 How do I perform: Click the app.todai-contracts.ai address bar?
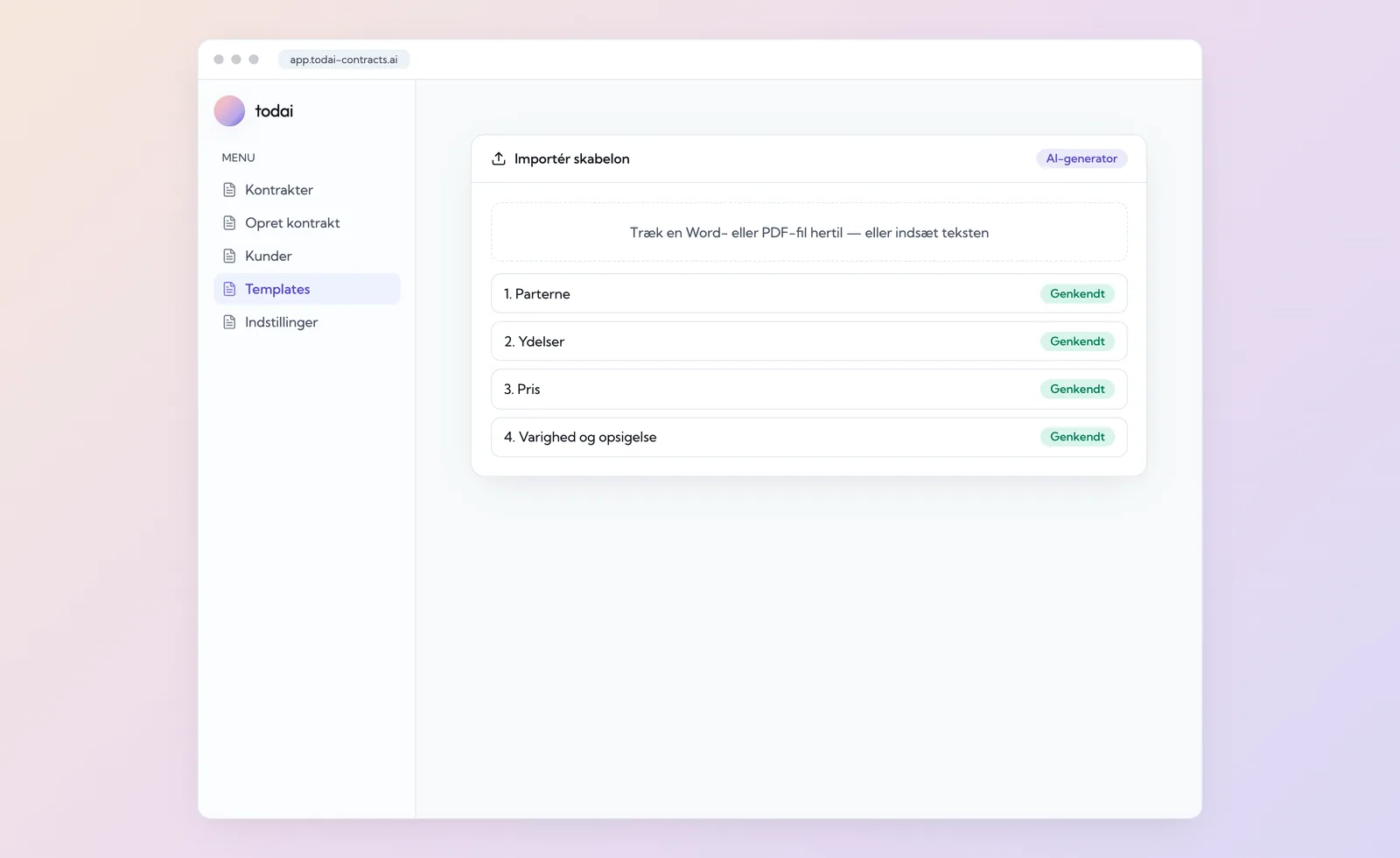(x=344, y=60)
